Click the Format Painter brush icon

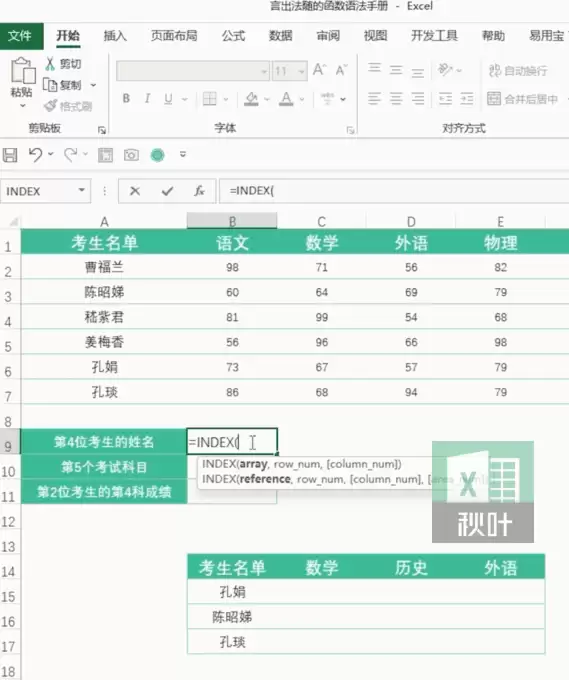pyautogui.click(x=51, y=105)
